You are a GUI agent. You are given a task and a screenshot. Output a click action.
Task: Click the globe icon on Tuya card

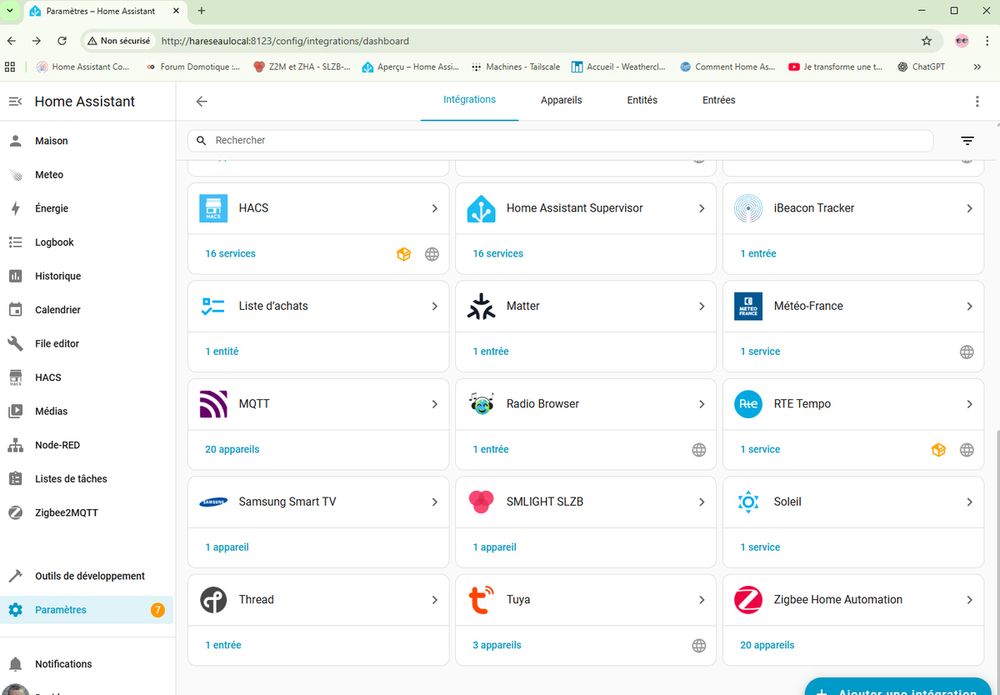(699, 646)
